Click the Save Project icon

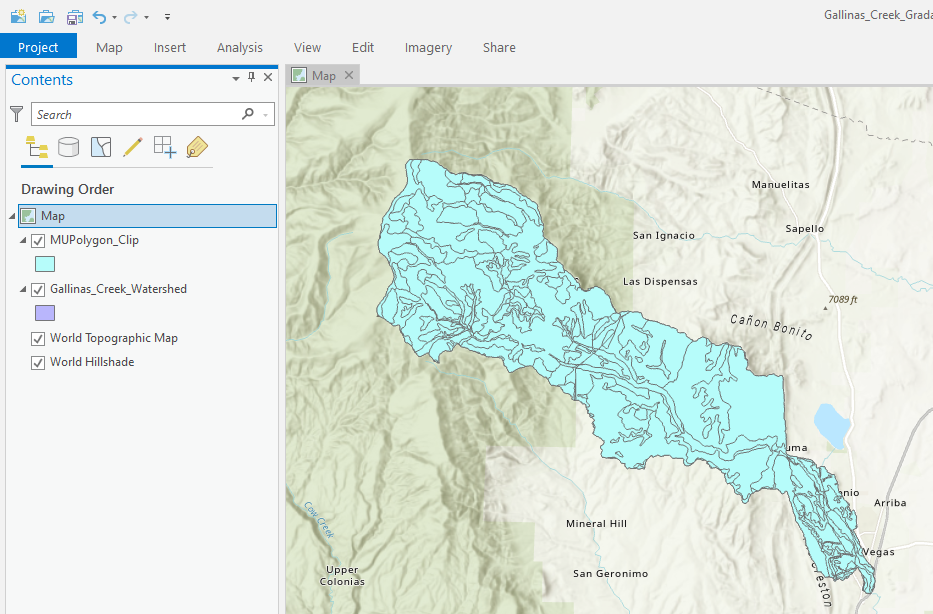[74, 17]
